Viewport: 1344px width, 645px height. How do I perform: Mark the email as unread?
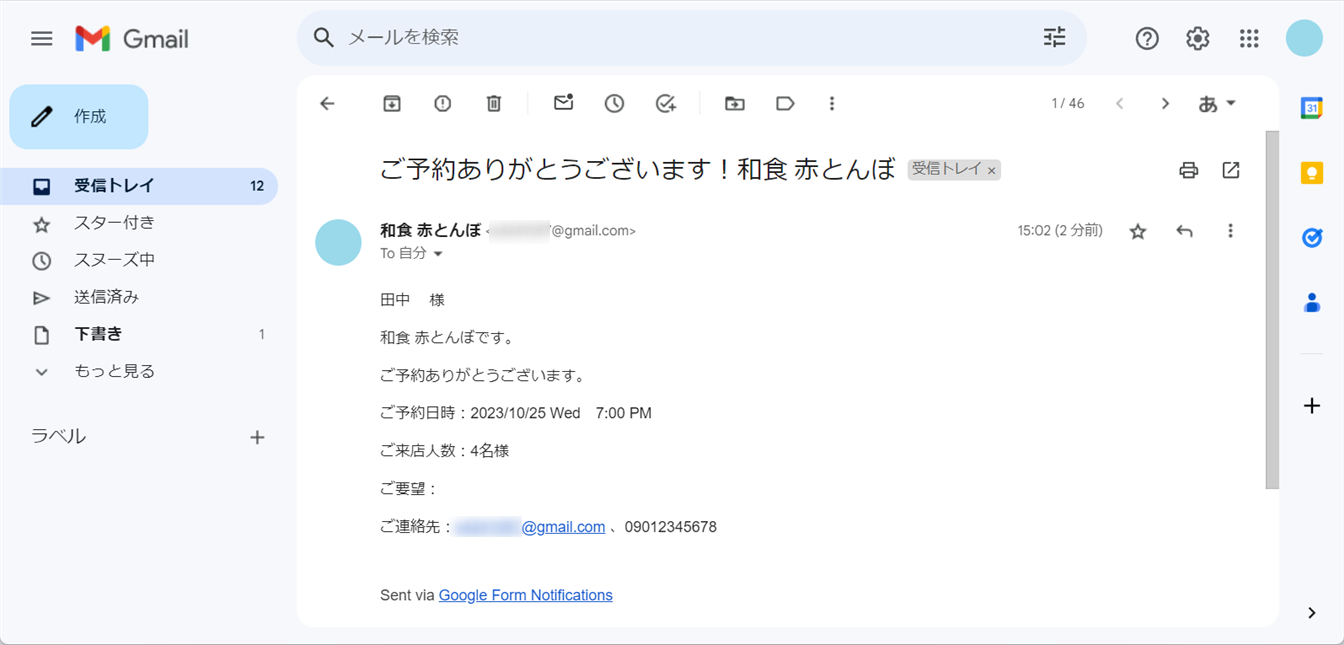coord(564,103)
